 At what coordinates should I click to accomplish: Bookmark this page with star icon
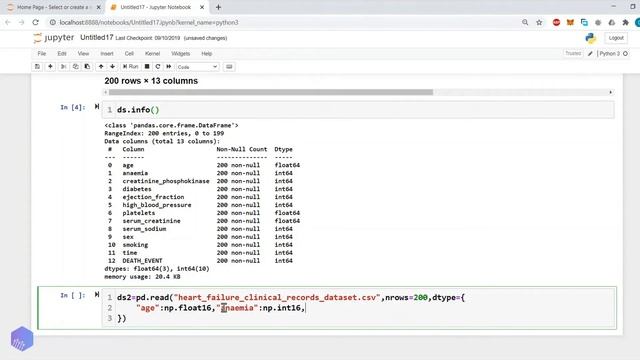pos(539,22)
